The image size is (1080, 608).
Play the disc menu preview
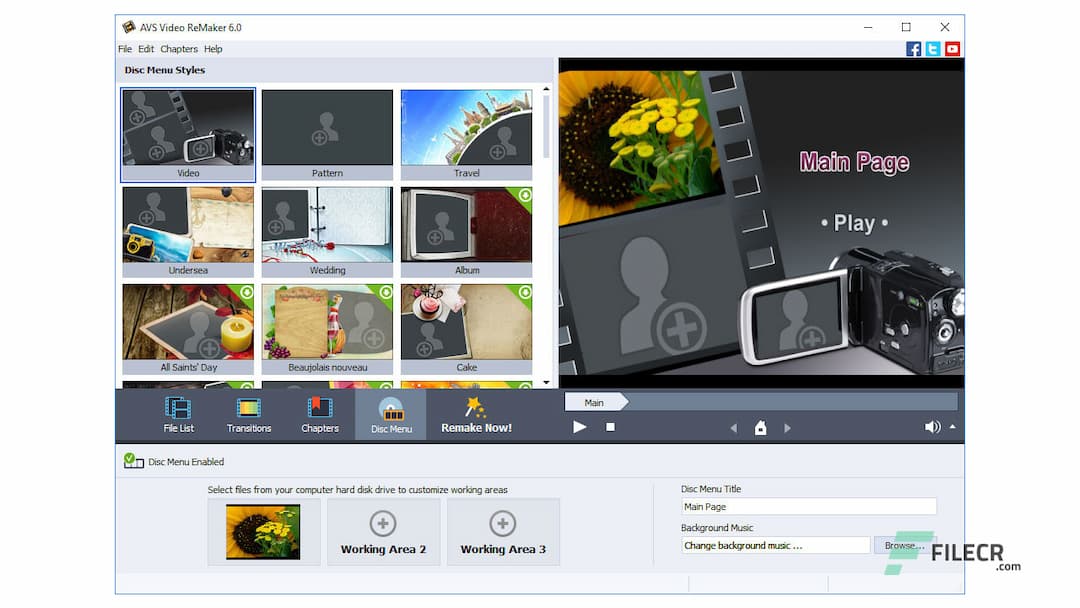[x=579, y=427]
